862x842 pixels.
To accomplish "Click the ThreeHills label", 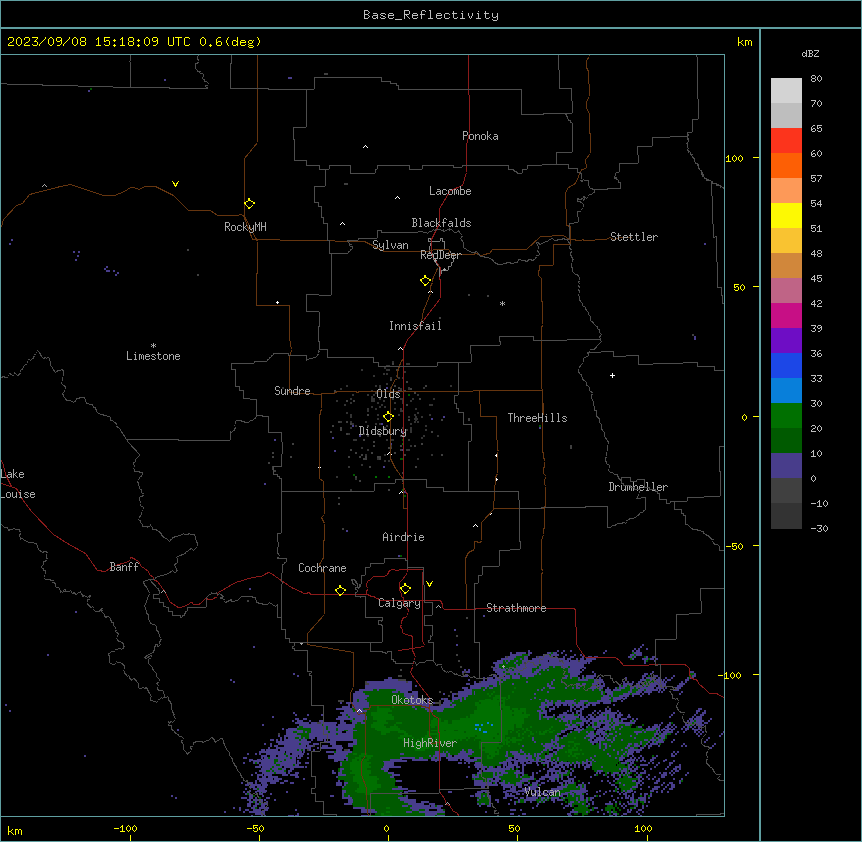I will (537, 418).
